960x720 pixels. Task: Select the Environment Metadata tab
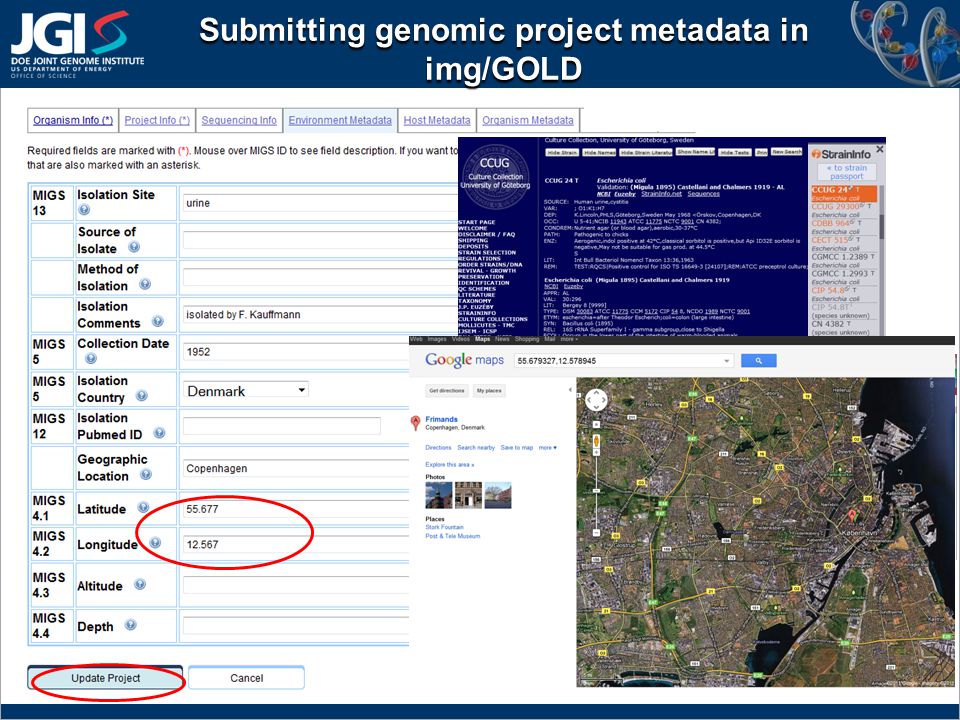coord(340,121)
